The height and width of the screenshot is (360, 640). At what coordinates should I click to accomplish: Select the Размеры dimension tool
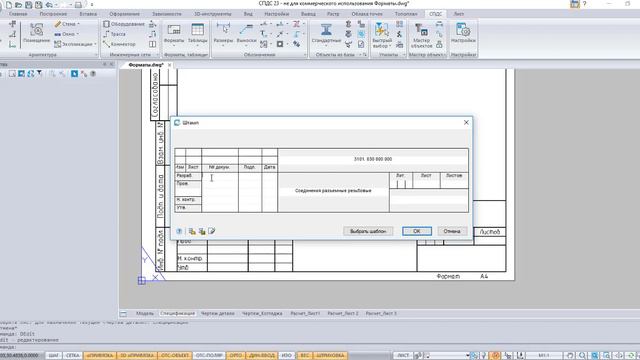(223, 33)
